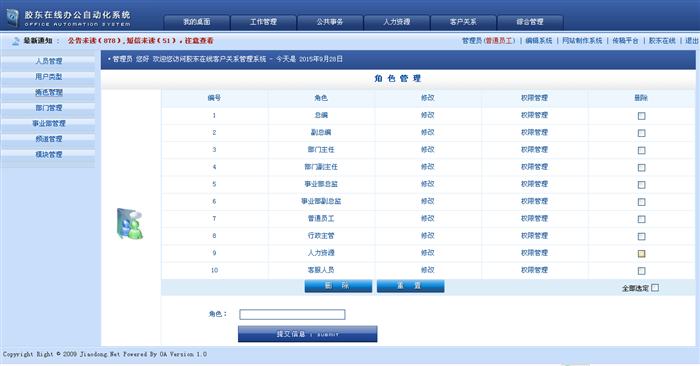Viewport: 700px width, 366px height.
Task: Tick the delete checkbox for 事业部总监
Action: (x=642, y=185)
